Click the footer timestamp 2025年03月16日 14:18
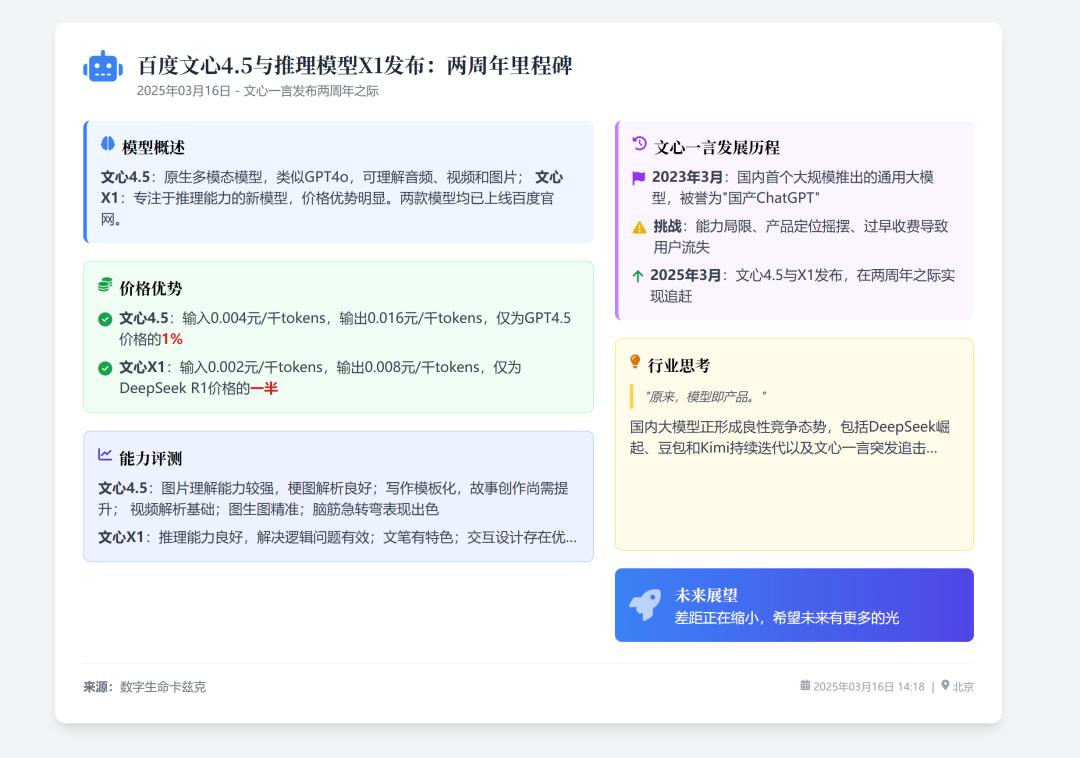The image size is (1080, 758). click(869, 686)
